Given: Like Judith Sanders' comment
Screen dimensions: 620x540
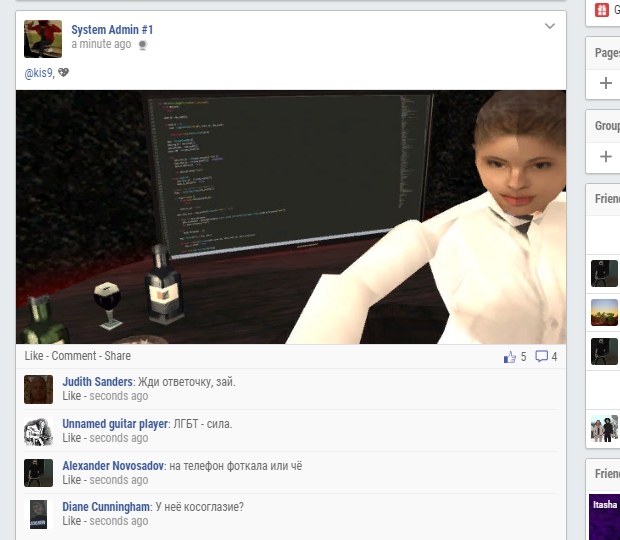Looking at the screenshot, I should [71, 396].
